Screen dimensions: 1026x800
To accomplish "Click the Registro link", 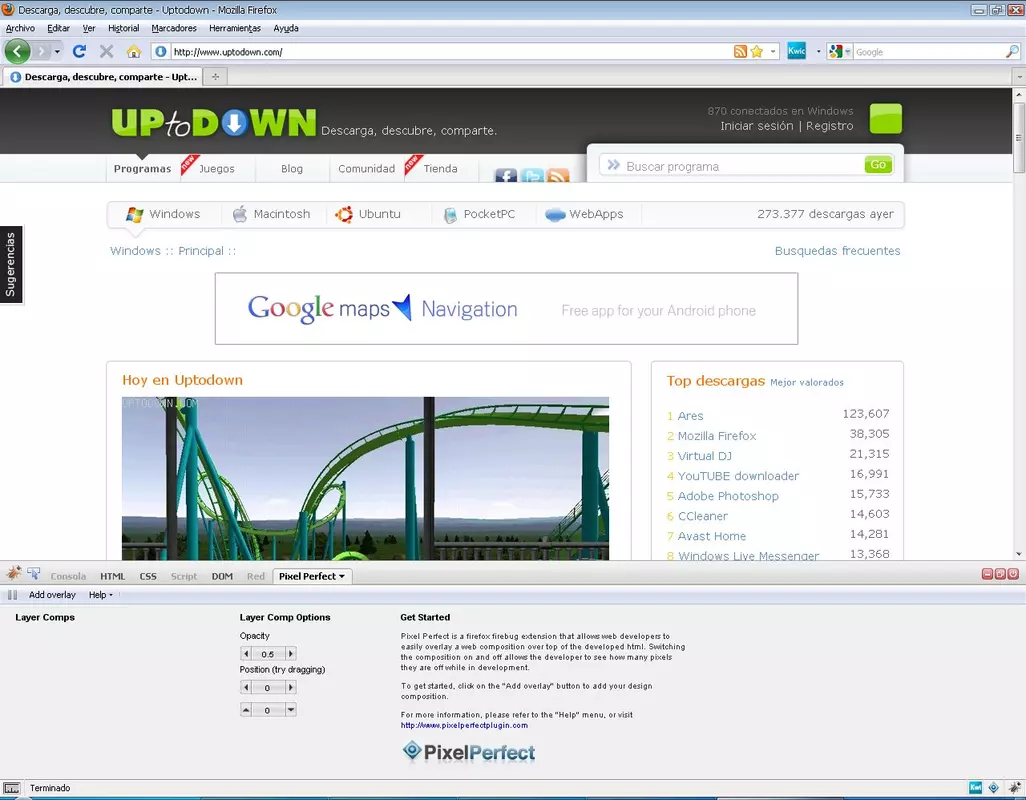I will 830,126.
